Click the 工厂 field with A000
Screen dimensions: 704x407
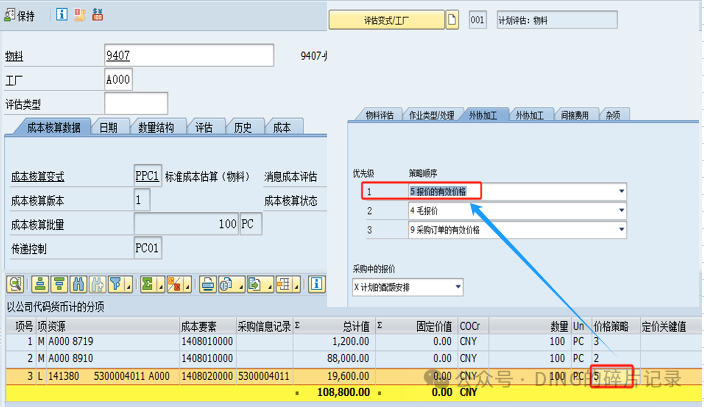pos(118,80)
